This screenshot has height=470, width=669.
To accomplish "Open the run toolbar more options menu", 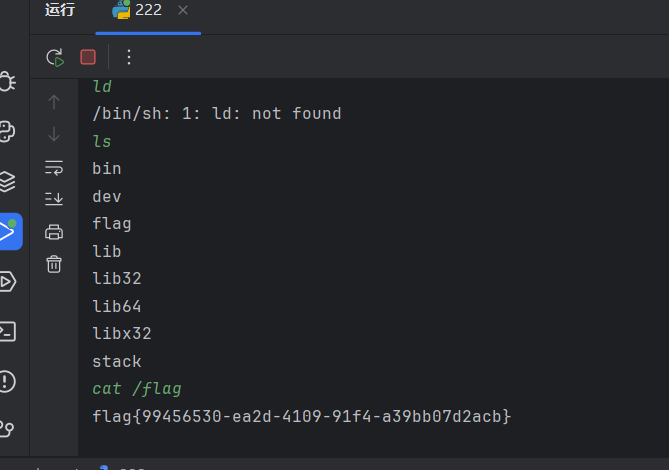I will click(x=129, y=57).
